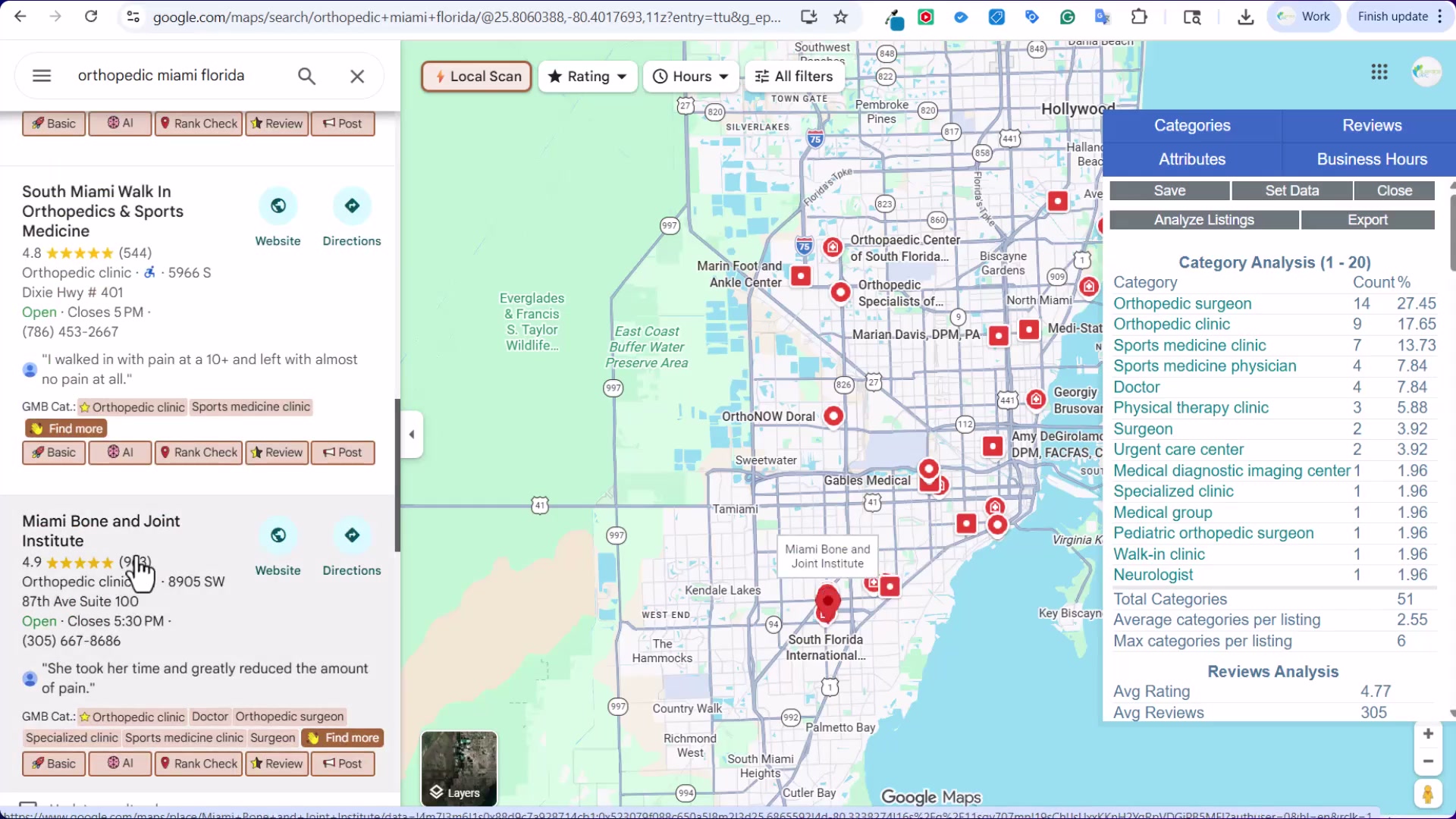Click the Set Data button
The width and height of the screenshot is (1456, 819).
1292,191
